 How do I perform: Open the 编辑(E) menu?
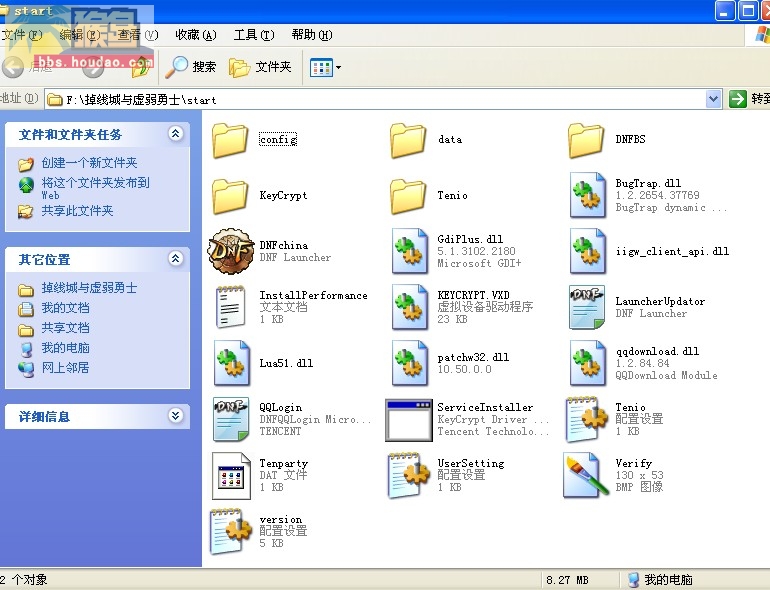pyautogui.click(x=80, y=35)
